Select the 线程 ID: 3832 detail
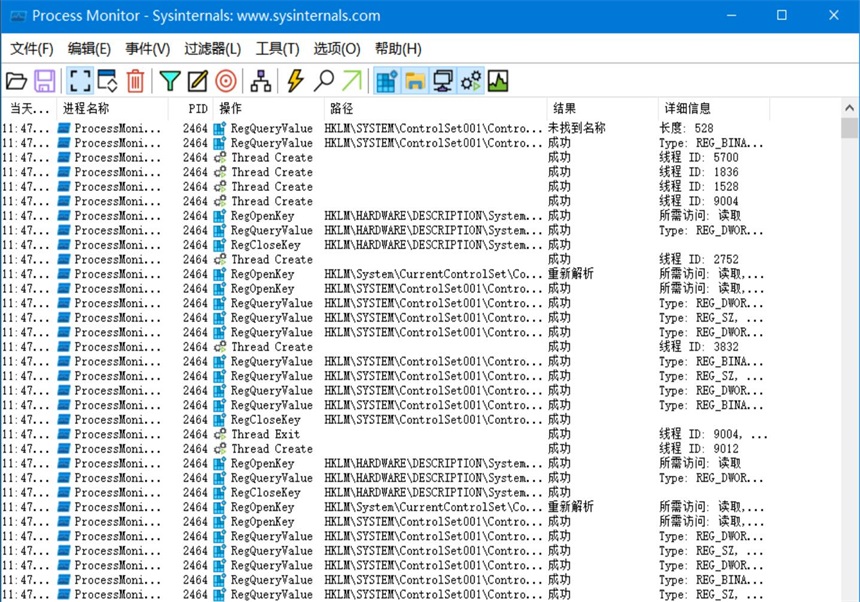This screenshot has width=860, height=602. [x=699, y=347]
